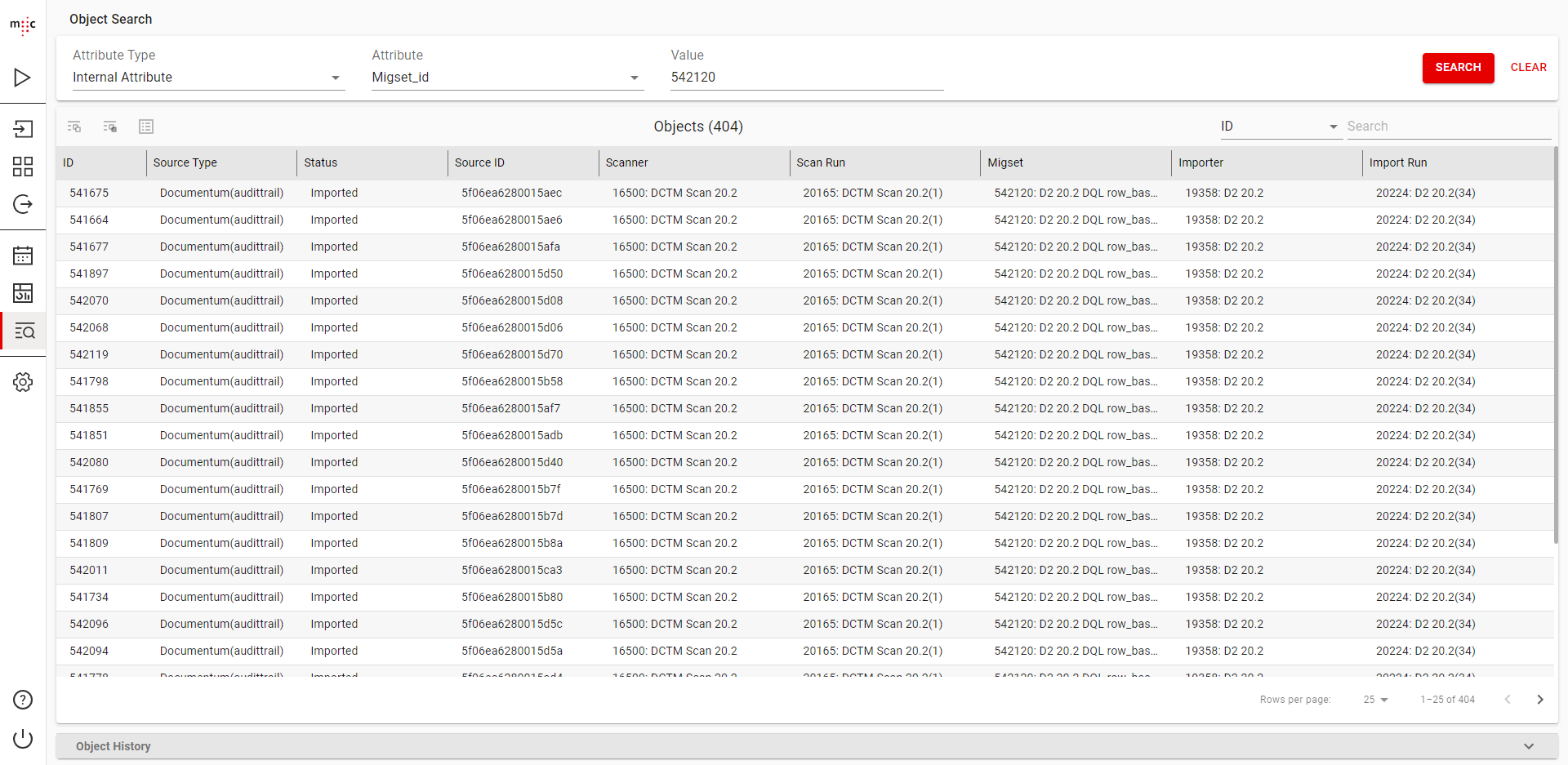The image size is (1568, 765).
Task: Open the Import section in the sidebar
Action: [22, 129]
